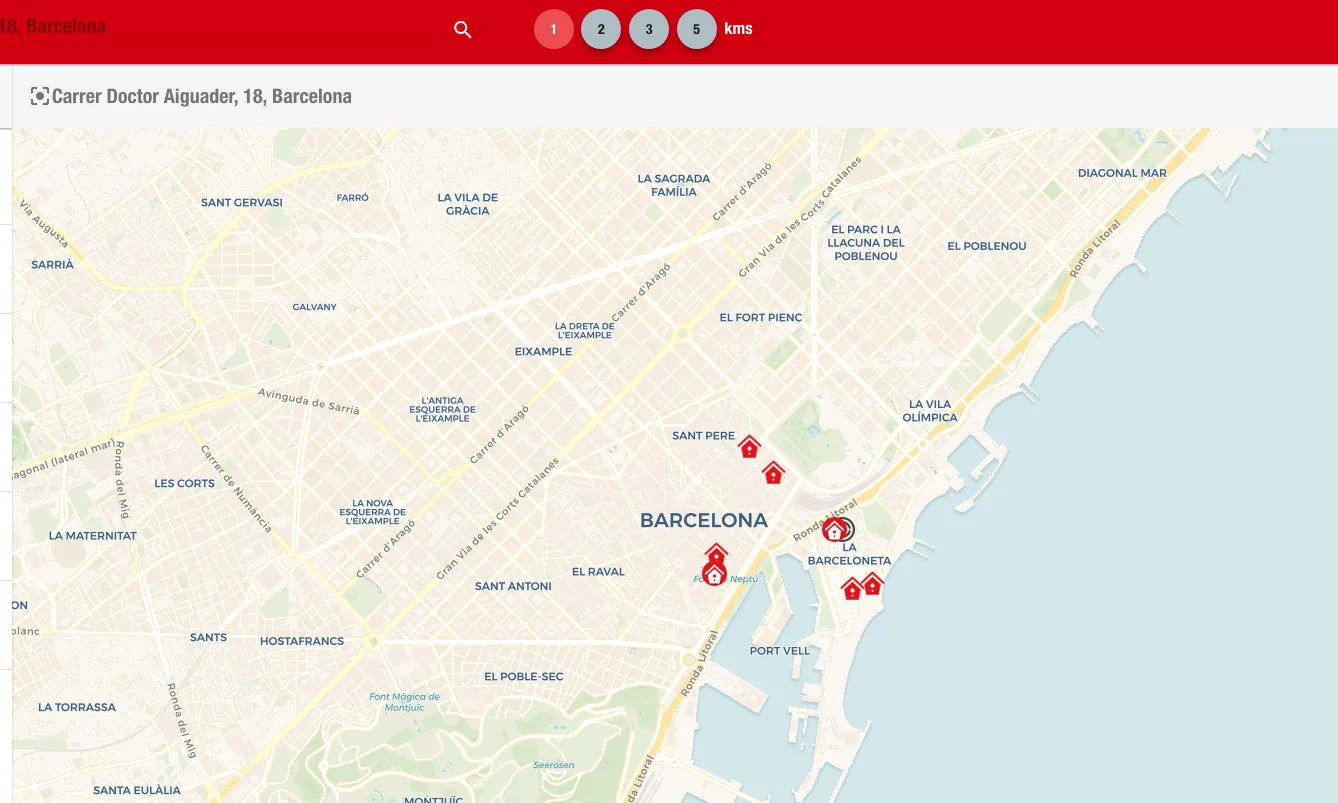Click the upper stacked marker near Font de Neptú

[716, 551]
